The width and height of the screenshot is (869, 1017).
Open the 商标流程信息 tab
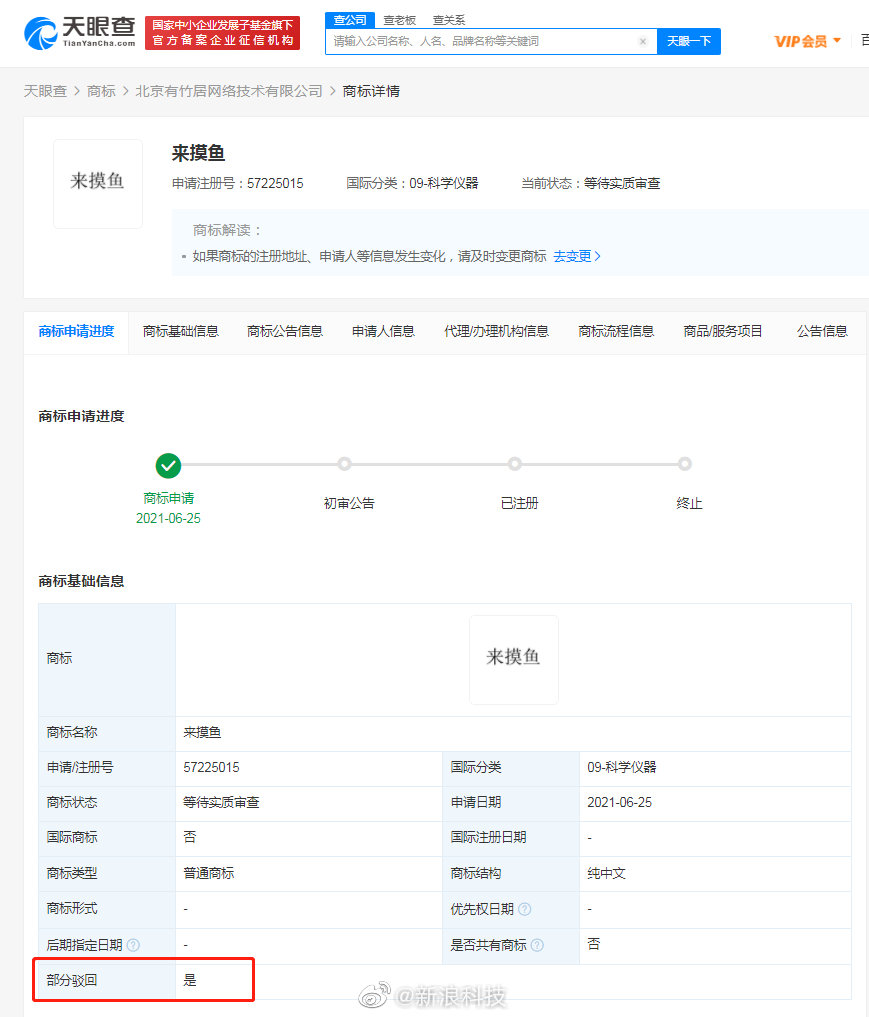click(x=616, y=331)
